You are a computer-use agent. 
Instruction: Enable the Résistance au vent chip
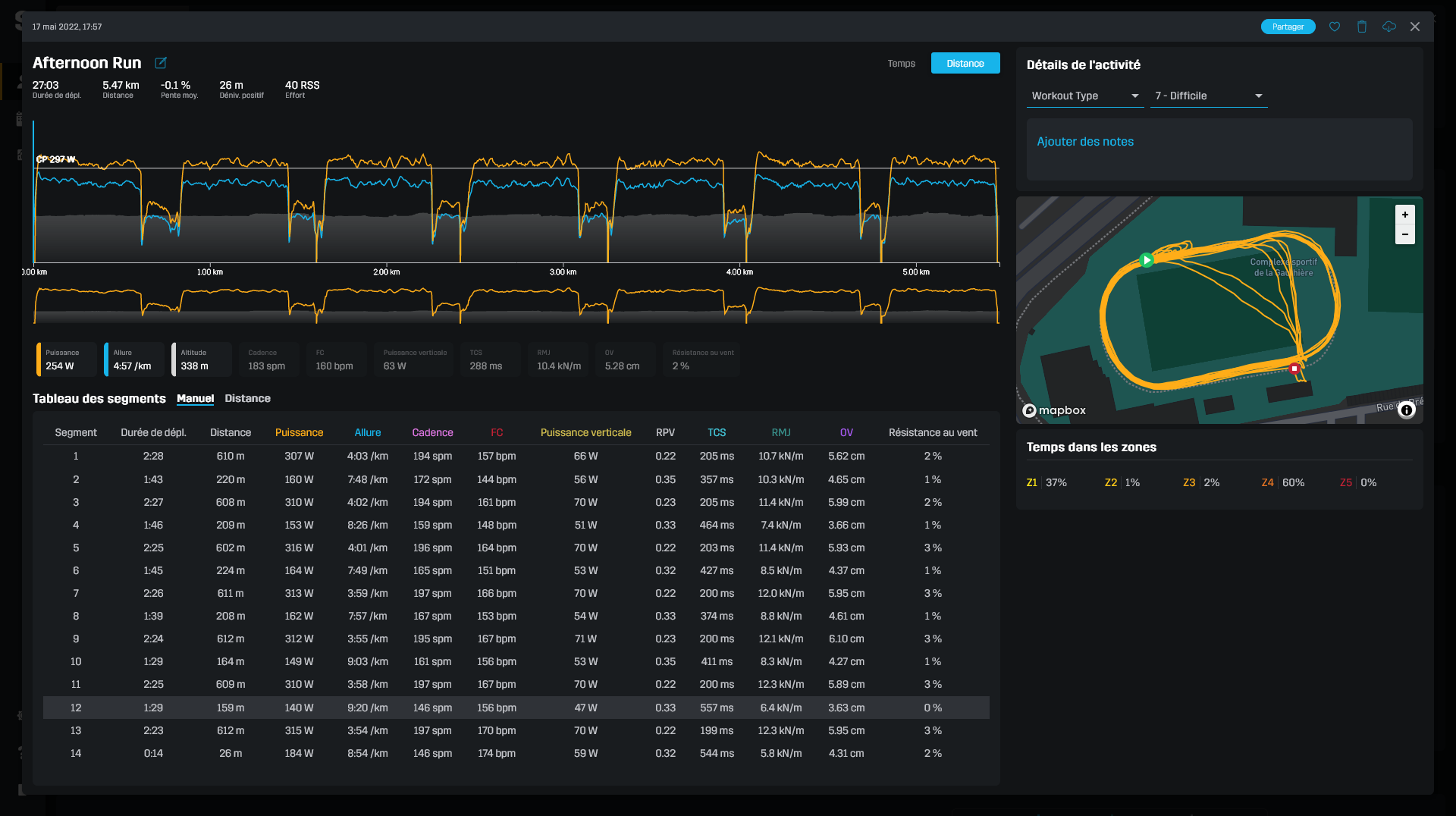click(702, 359)
